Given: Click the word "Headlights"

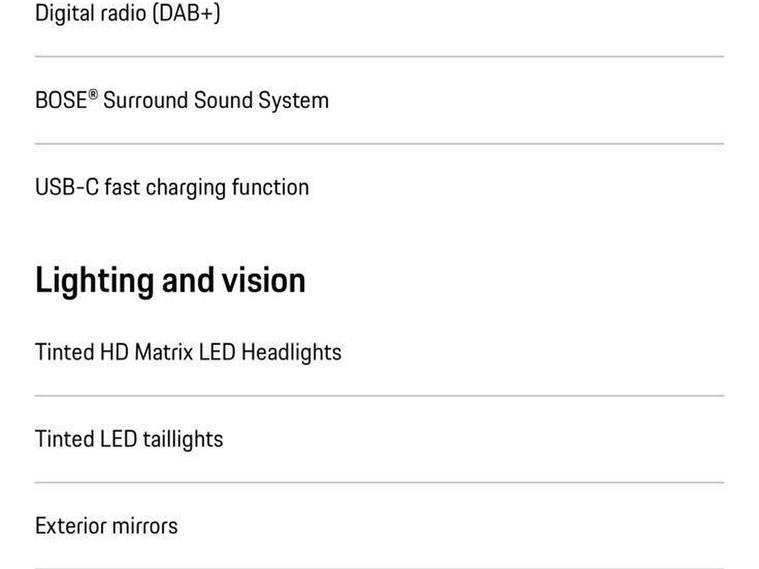Looking at the screenshot, I should [x=291, y=353].
